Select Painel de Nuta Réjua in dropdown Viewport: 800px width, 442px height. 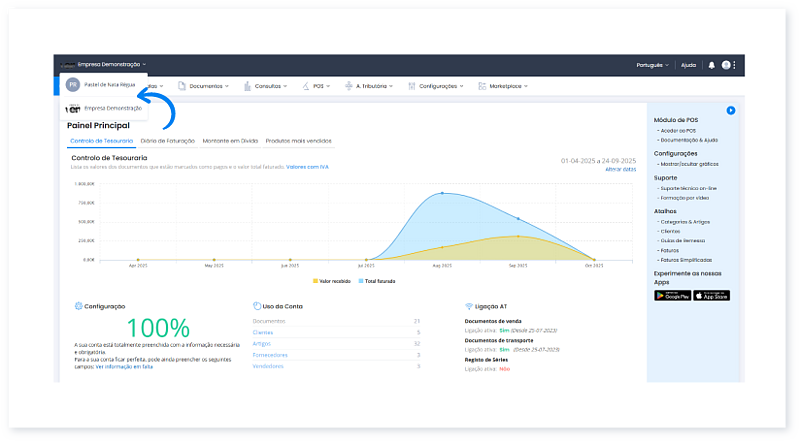(108, 86)
